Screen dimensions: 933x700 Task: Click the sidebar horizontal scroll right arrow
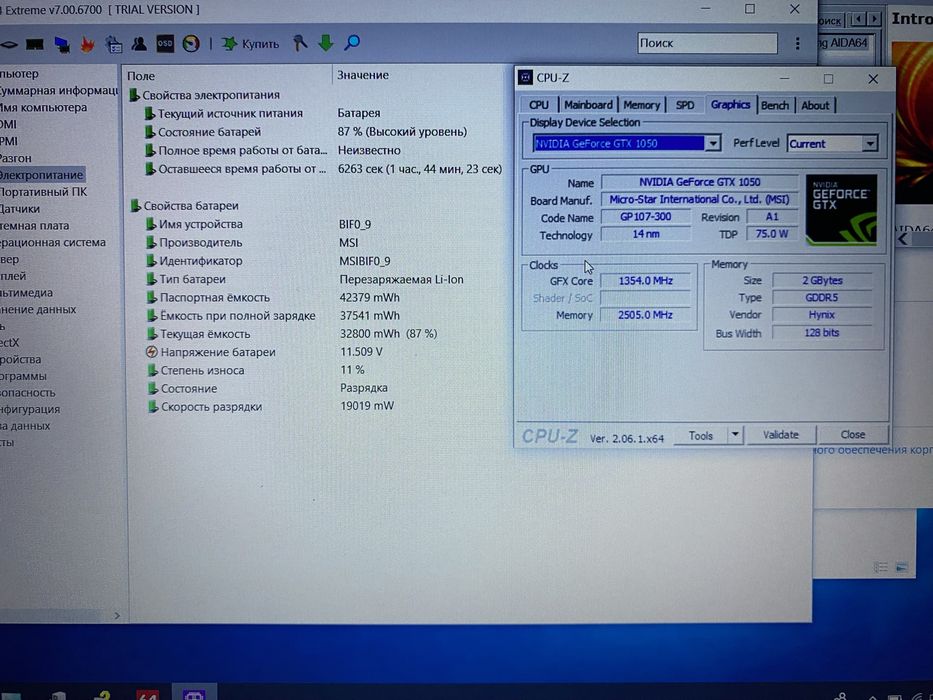point(117,616)
